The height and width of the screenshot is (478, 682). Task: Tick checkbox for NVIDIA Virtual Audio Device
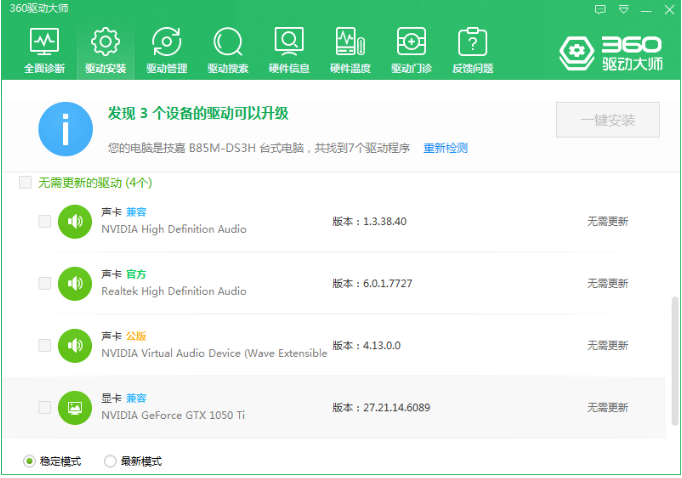44,345
